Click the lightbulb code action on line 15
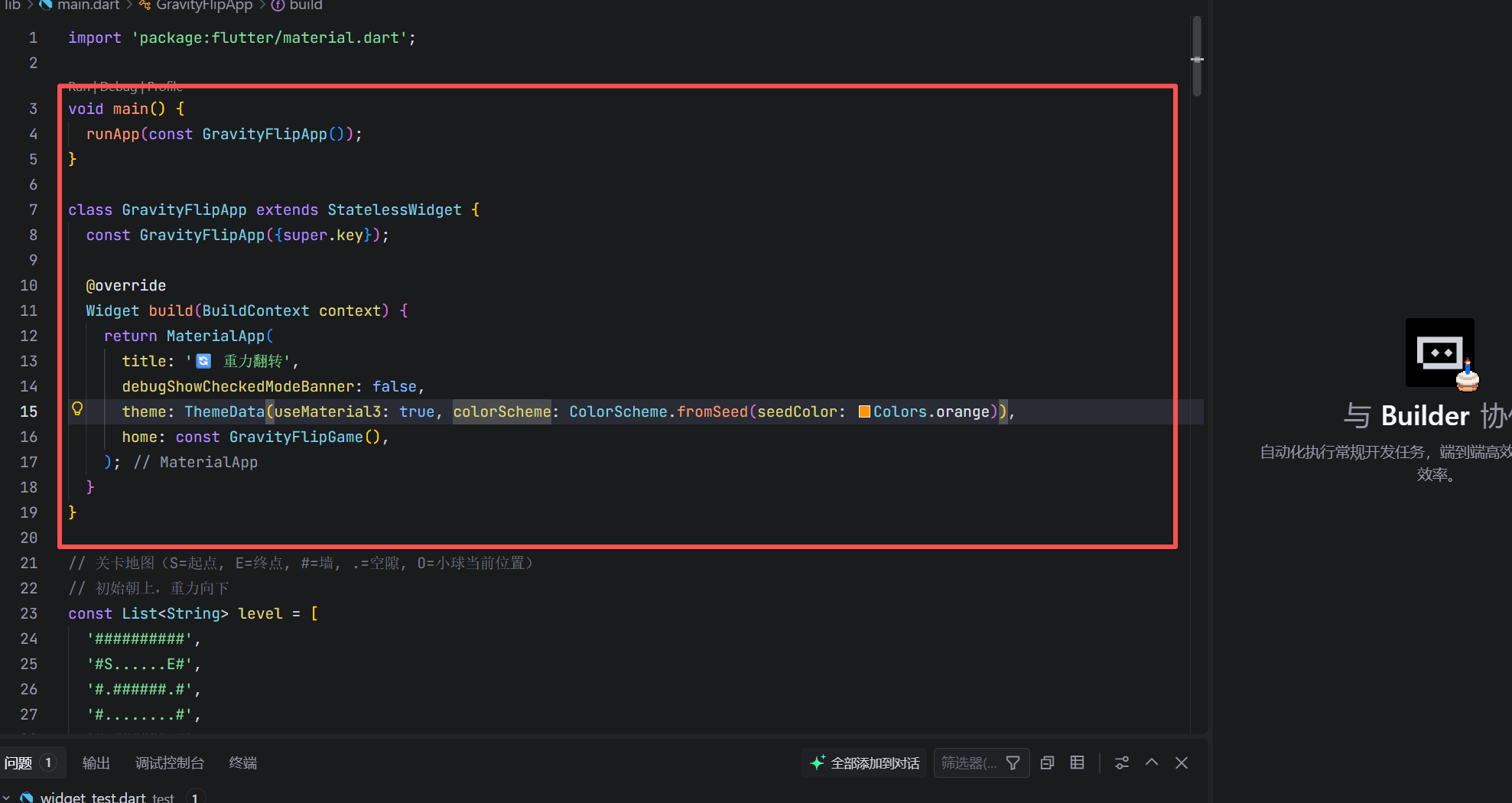The image size is (1512, 803). 77,409
